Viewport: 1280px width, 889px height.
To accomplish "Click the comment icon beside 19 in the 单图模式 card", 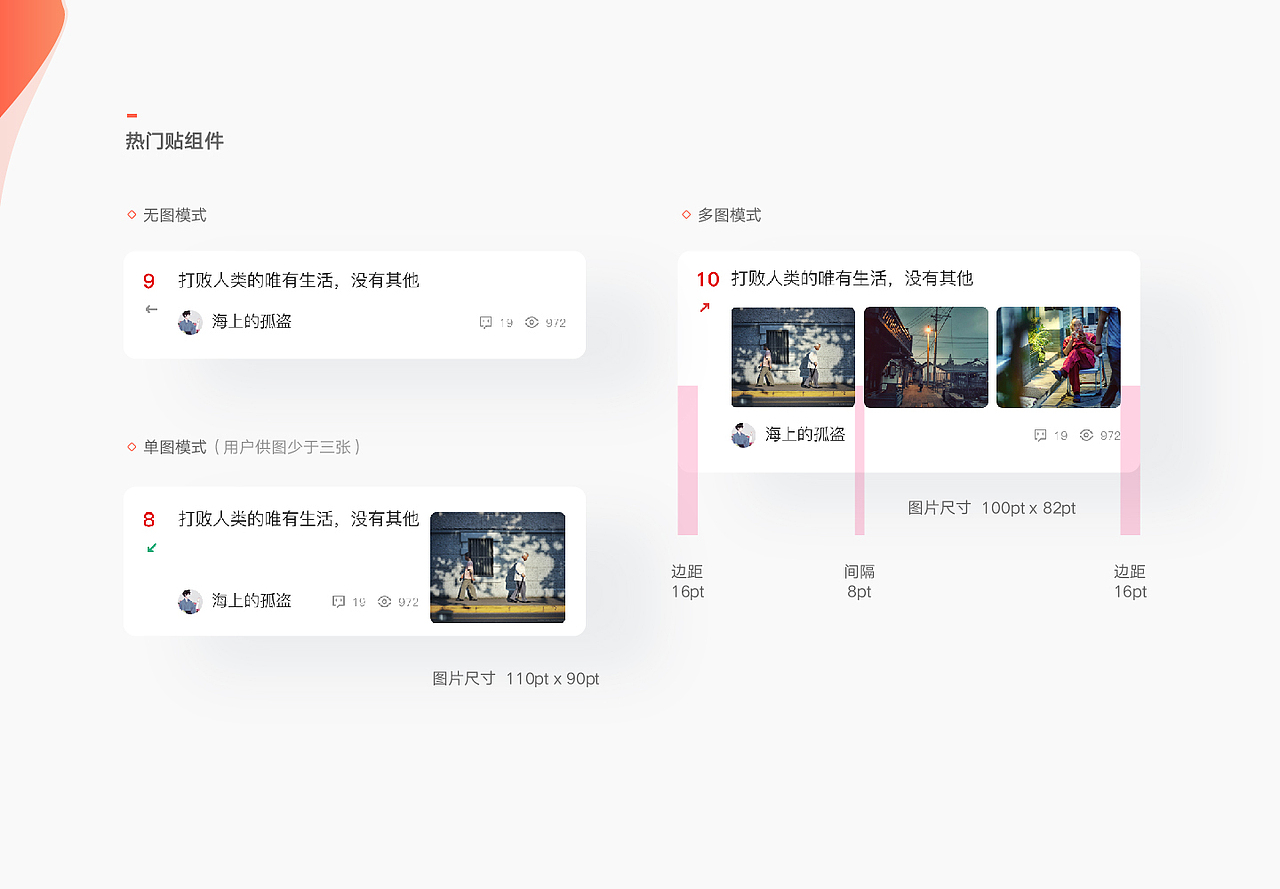I will 337,600.
